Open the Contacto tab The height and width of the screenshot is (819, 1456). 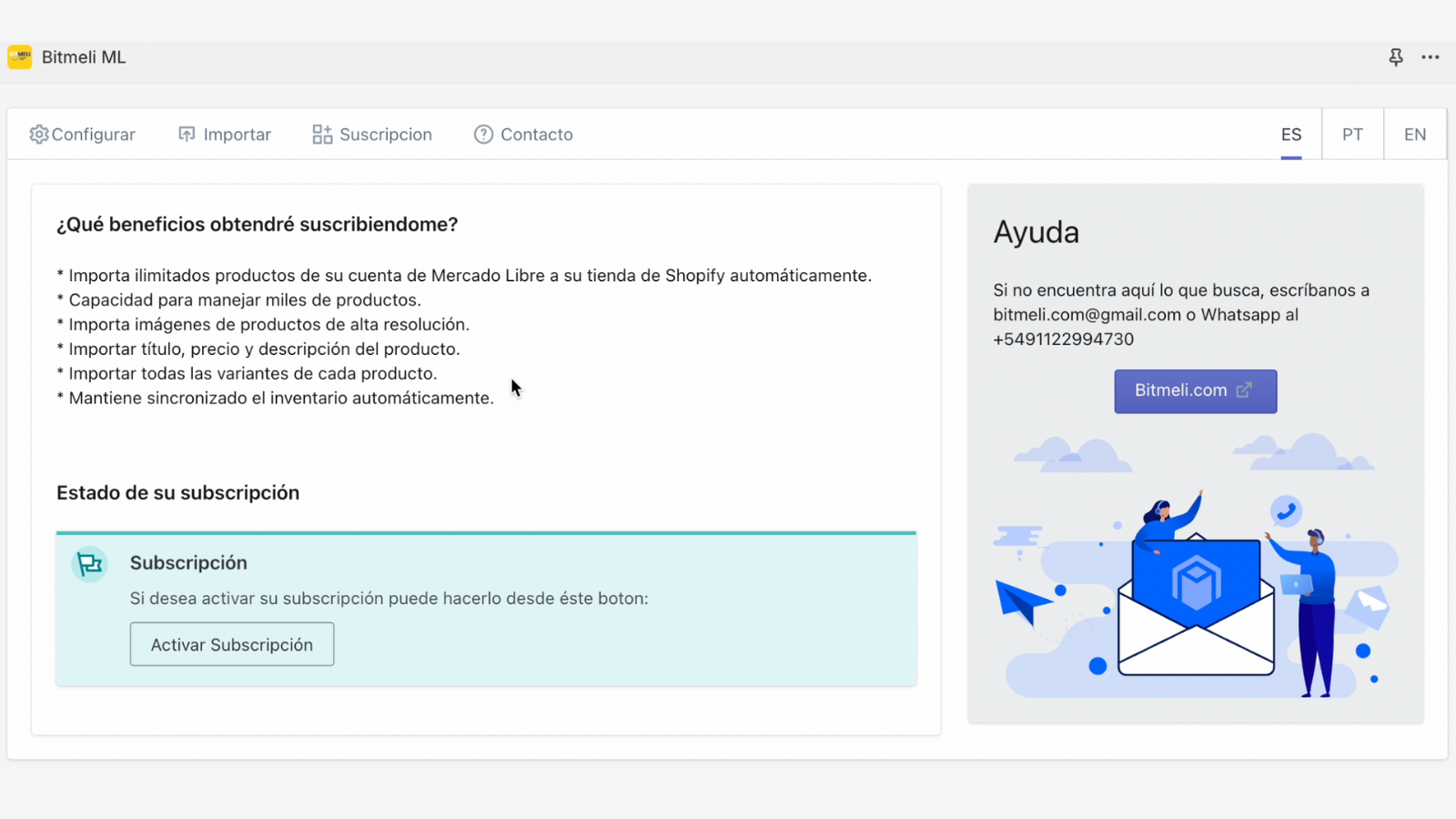click(x=536, y=135)
